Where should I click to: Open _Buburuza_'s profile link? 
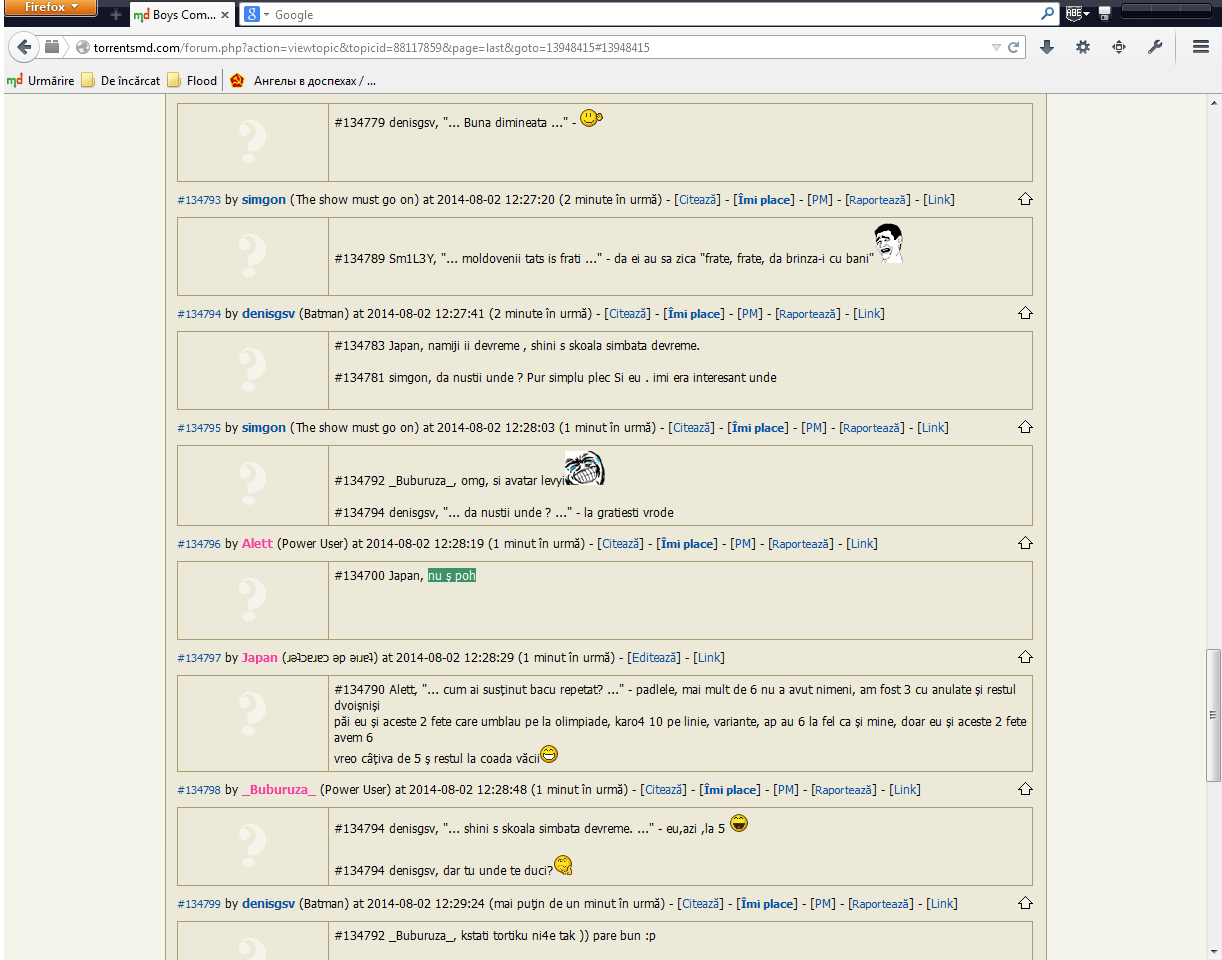(279, 790)
